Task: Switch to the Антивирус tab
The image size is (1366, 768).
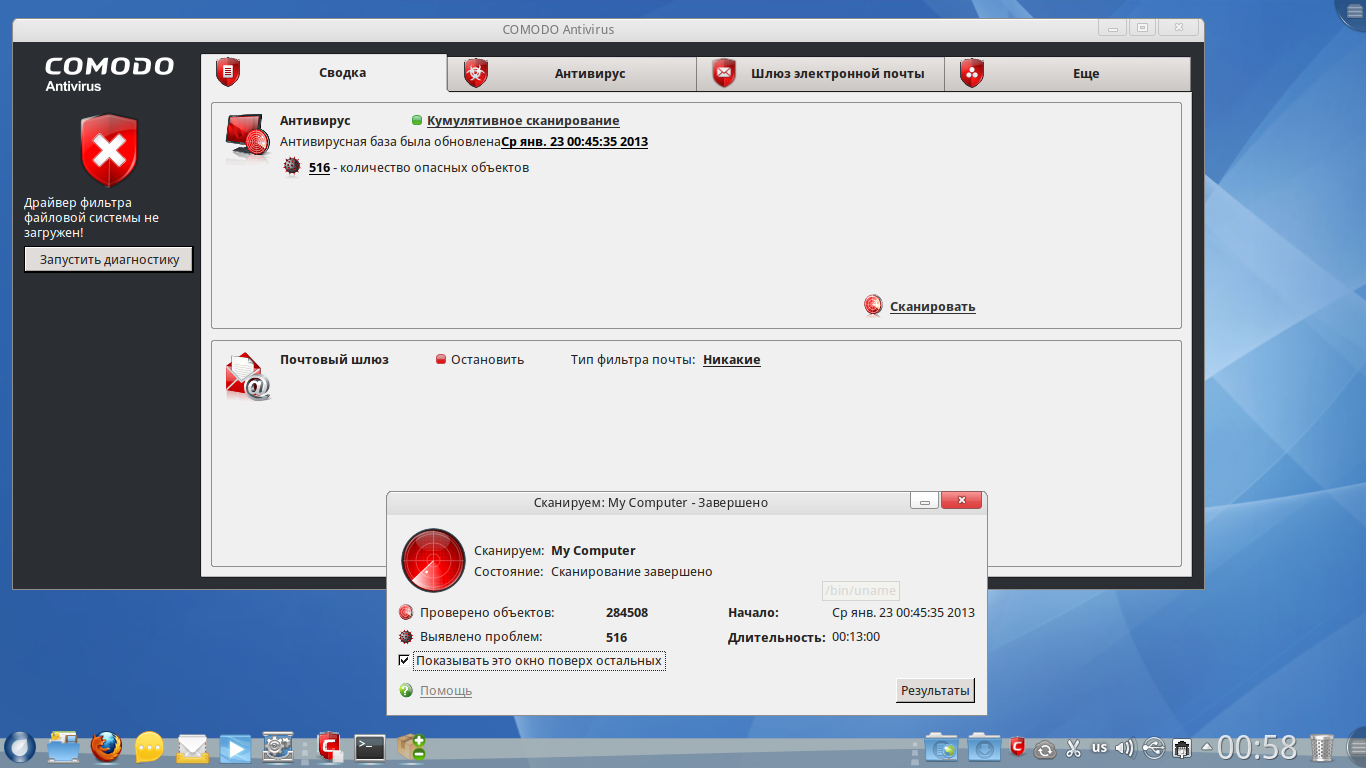Action: pos(571,74)
